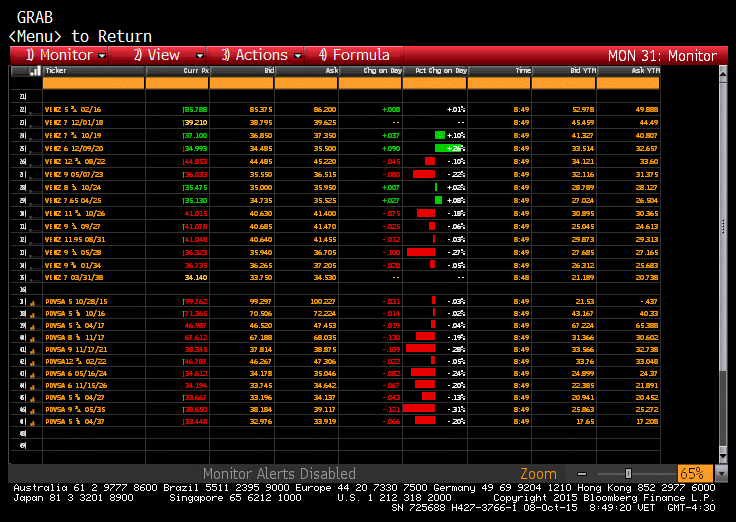Screen dimensions: 736x522
Task: Click the 52.978 bid YTM value
Action: pyautogui.click(x=583, y=109)
